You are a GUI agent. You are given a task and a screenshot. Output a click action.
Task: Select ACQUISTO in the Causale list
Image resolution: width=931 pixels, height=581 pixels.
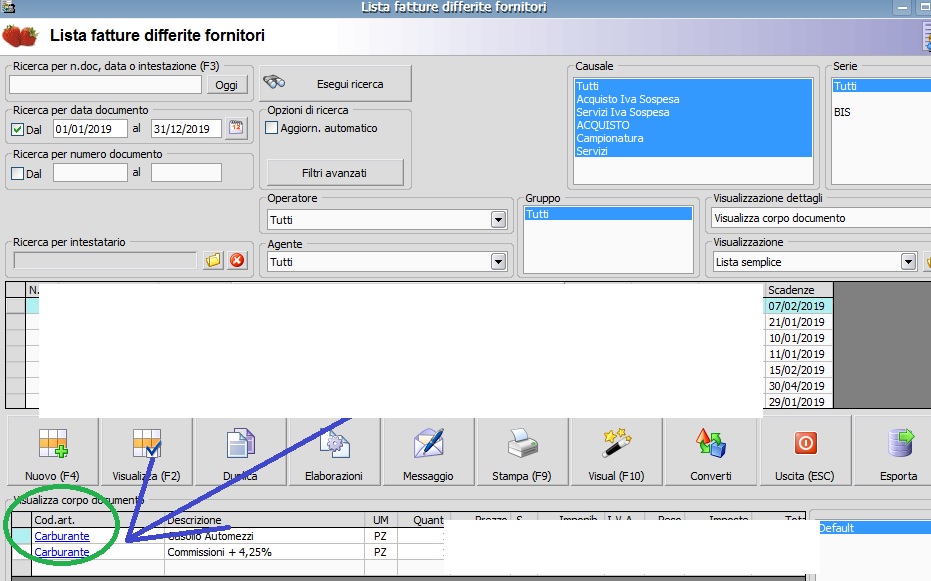tap(693, 125)
